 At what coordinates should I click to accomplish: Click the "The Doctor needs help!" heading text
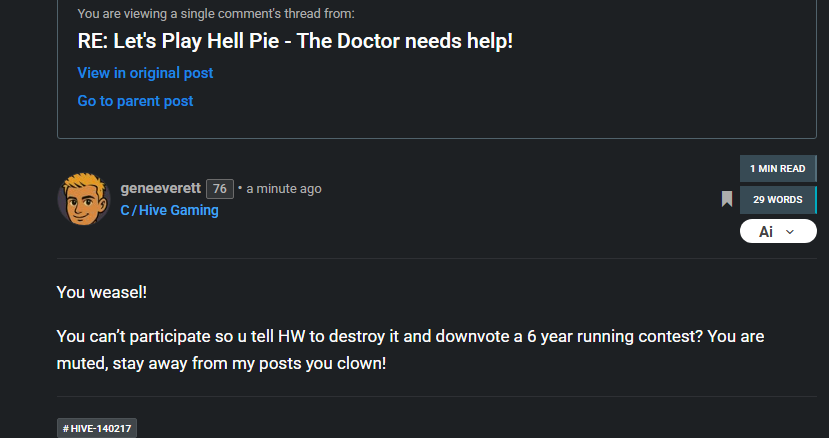[420, 42]
